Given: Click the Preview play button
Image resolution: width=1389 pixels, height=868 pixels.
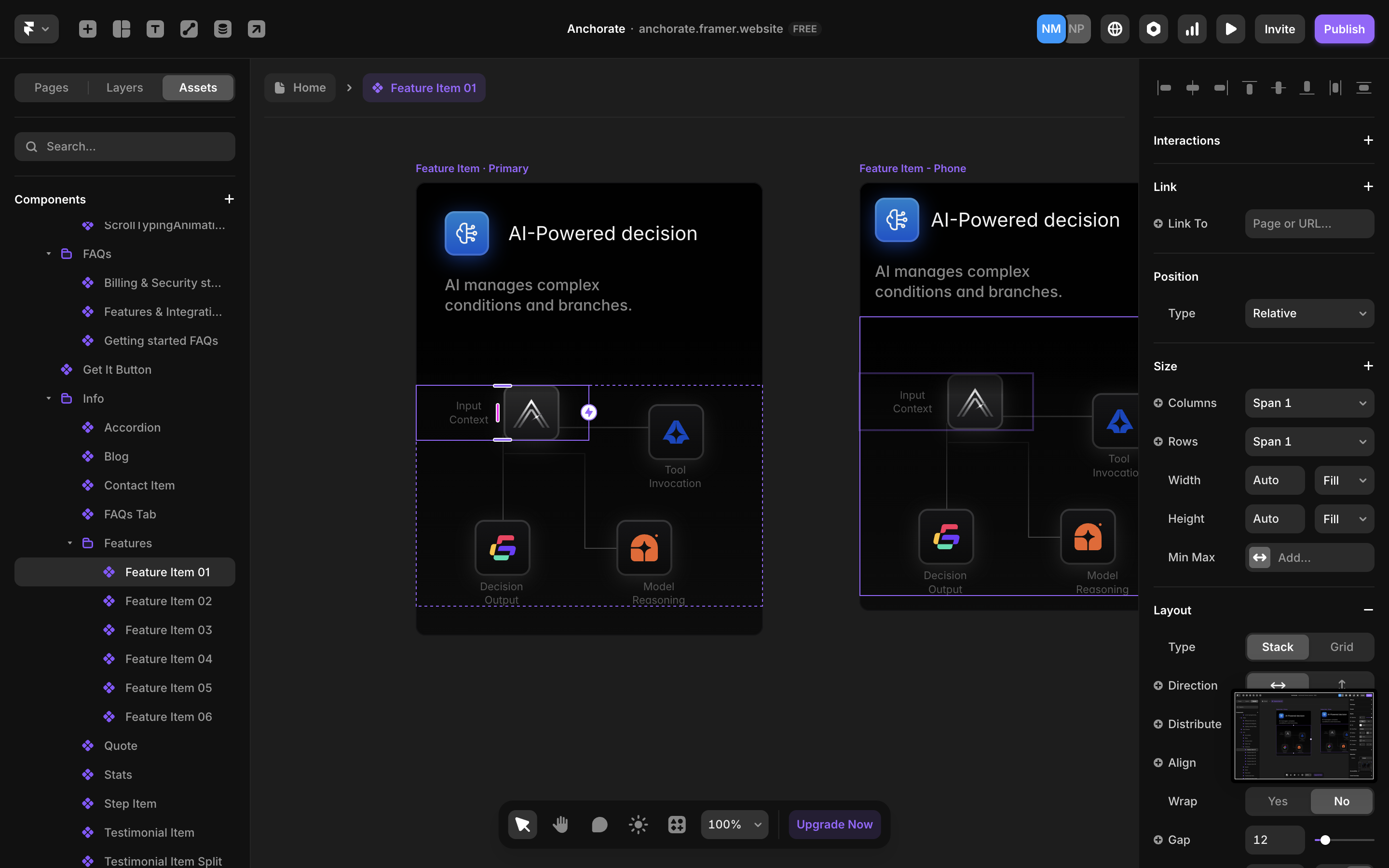Looking at the screenshot, I should 1230,29.
